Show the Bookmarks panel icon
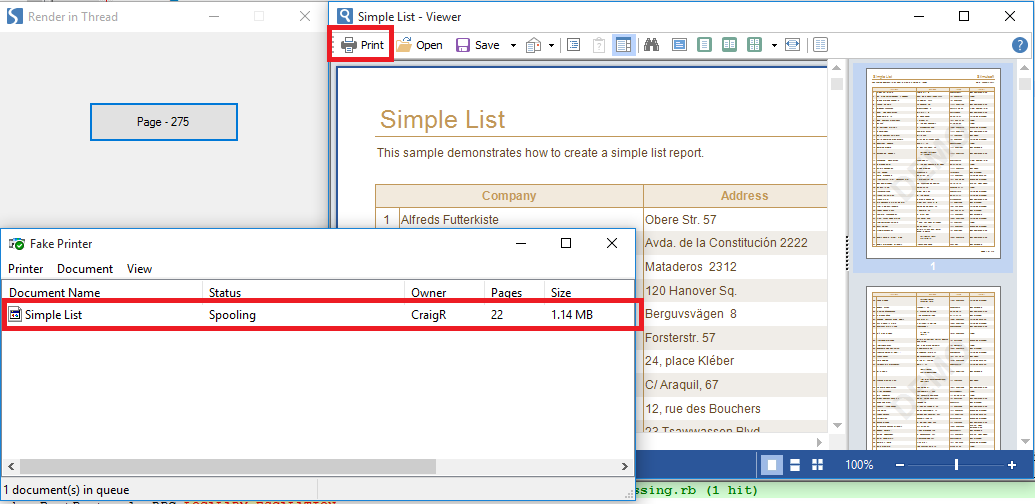 [x=574, y=45]
